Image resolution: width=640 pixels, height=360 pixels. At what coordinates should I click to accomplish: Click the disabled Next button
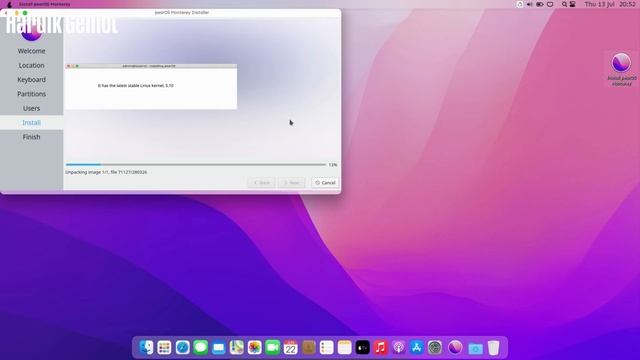[x=291, y=183]
